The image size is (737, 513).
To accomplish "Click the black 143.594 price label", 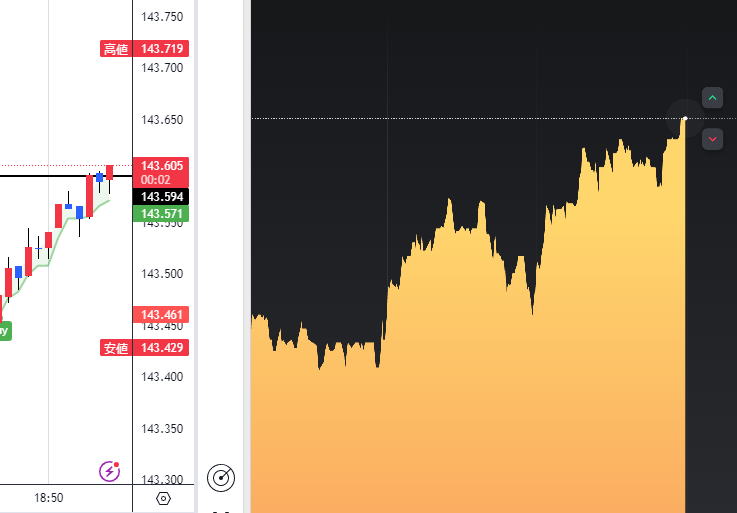I will 161,197.
